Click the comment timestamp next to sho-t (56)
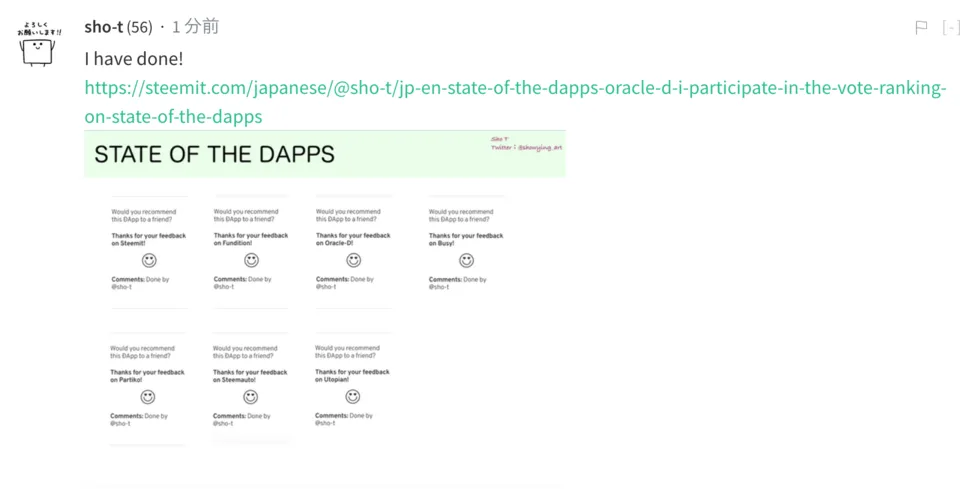Image resolution: width=960 pixels, height=489 pixels. pos(195,27)
